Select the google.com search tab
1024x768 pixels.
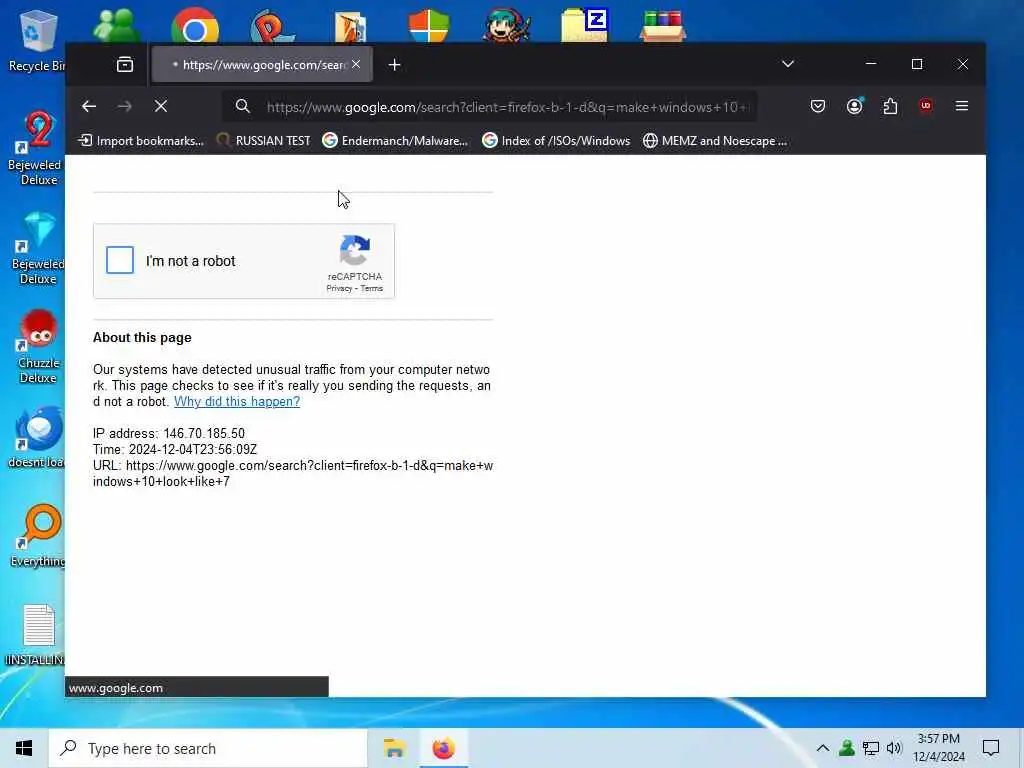[x=263, y=64]
